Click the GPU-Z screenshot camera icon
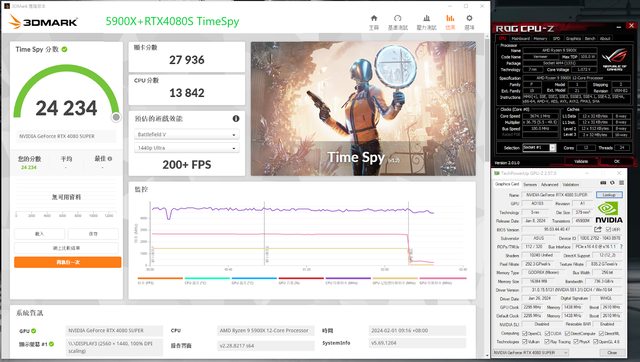Image resolution: width=640 pixels, height=362 pixels. pyautogui.click(x=603, y=183)
